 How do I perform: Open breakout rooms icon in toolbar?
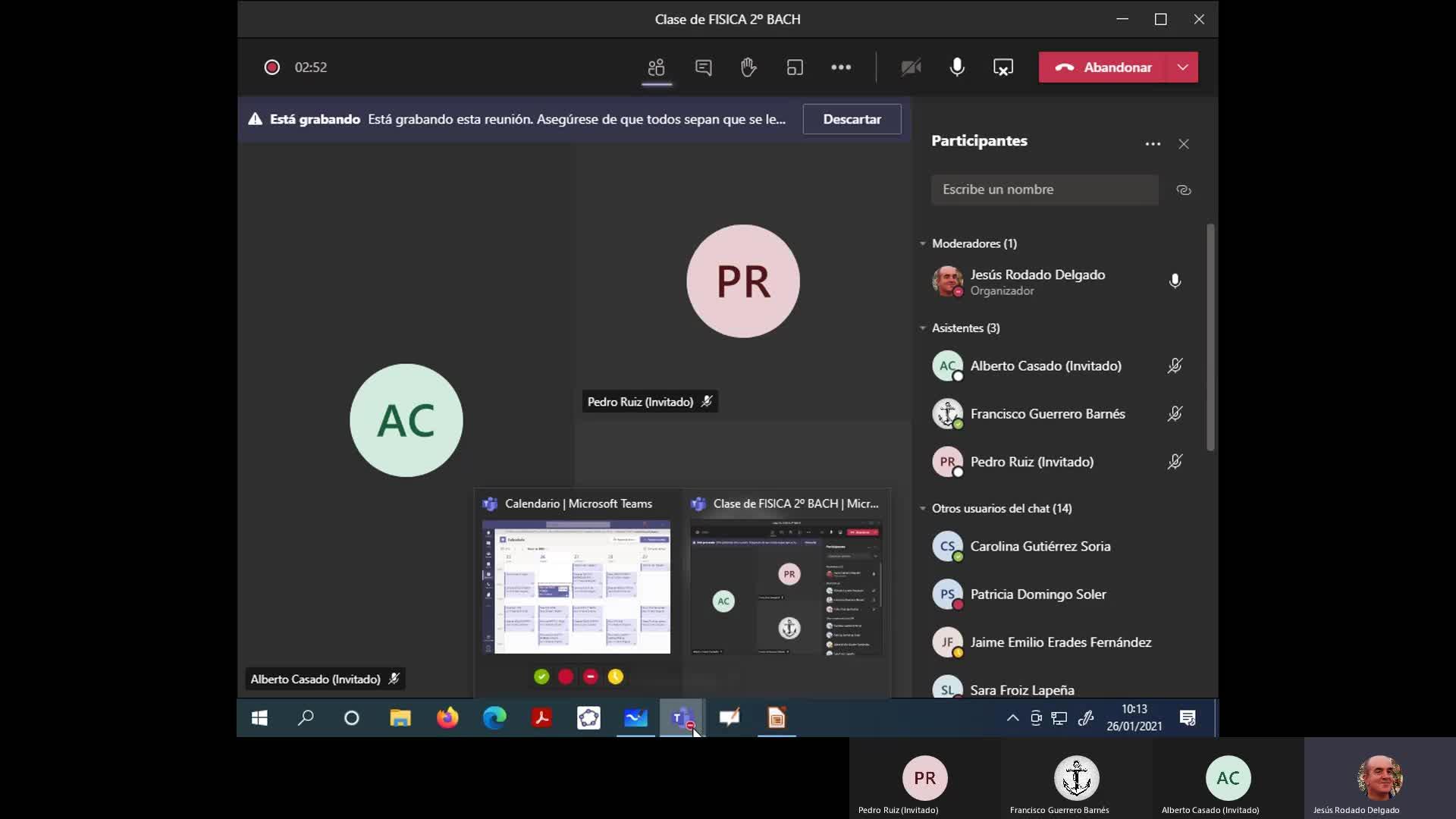click(794, 67)
